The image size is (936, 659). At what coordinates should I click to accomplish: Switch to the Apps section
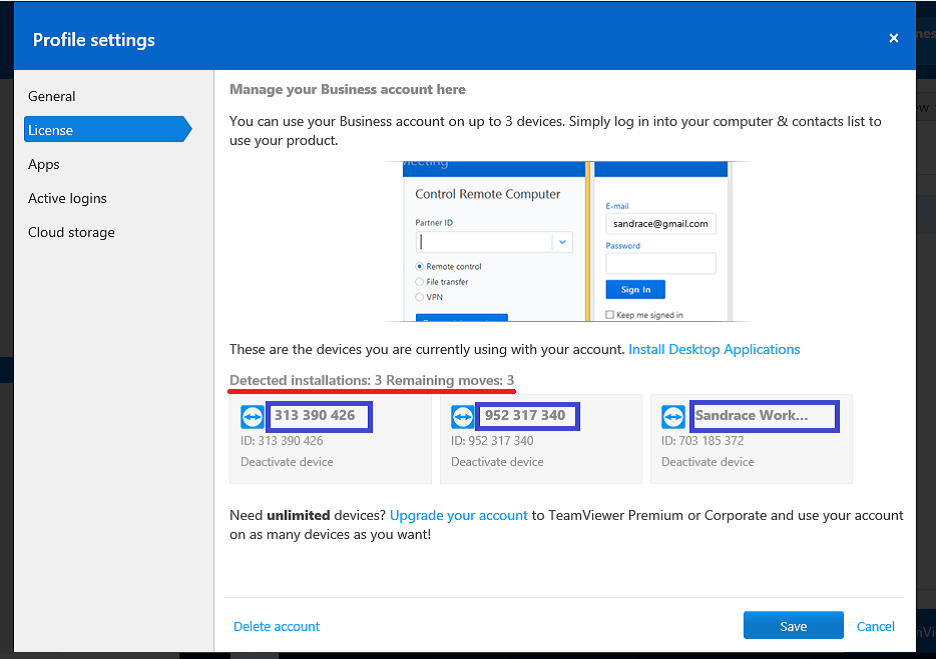tap(44, 164)
